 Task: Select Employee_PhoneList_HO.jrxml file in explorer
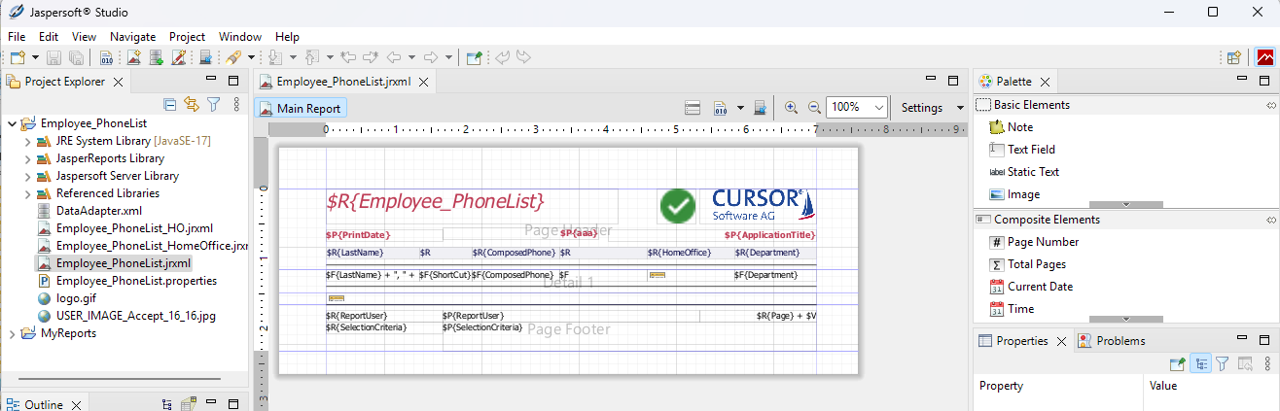(134, 228)
